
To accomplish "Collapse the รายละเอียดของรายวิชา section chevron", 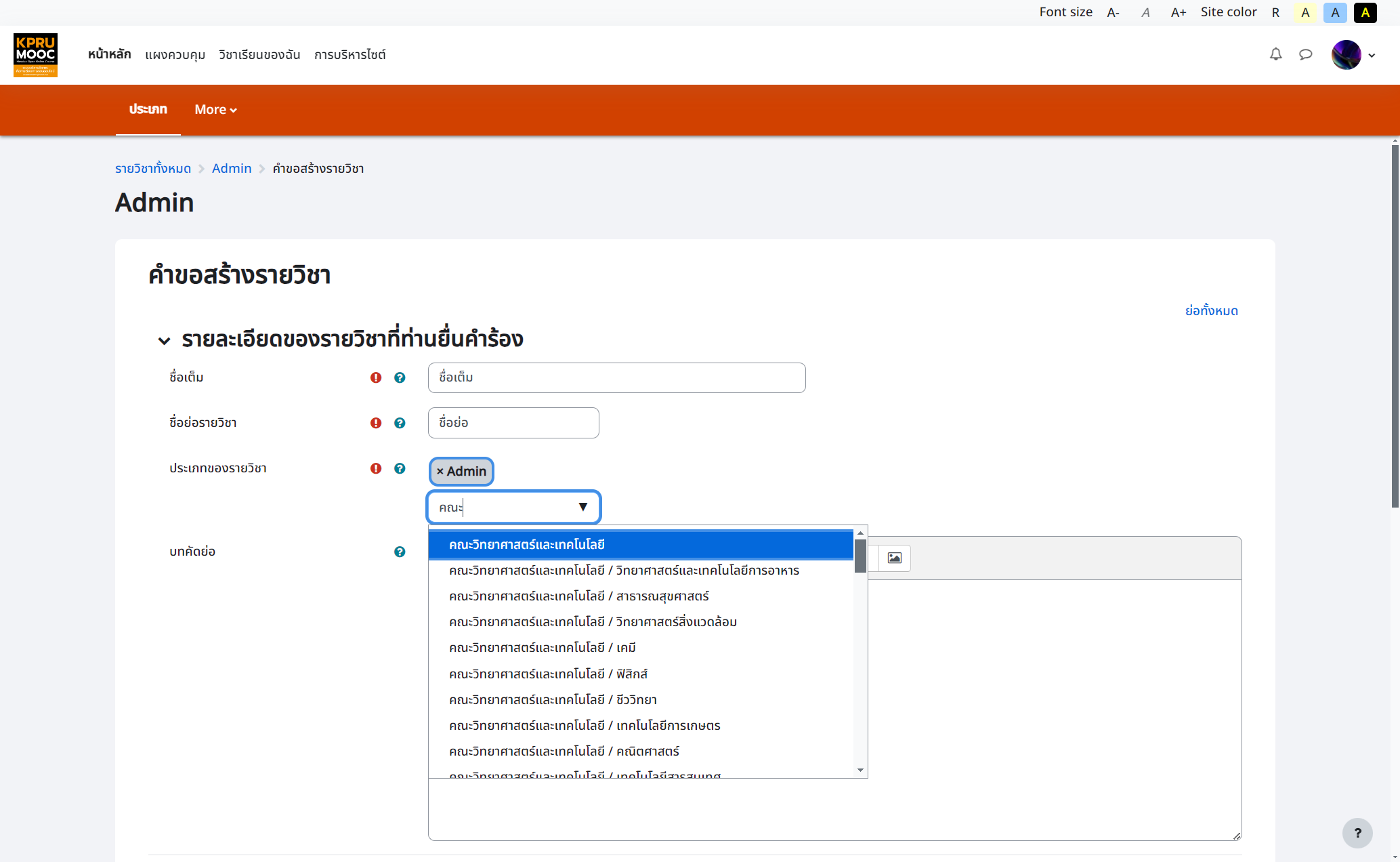I will (164, 340).
